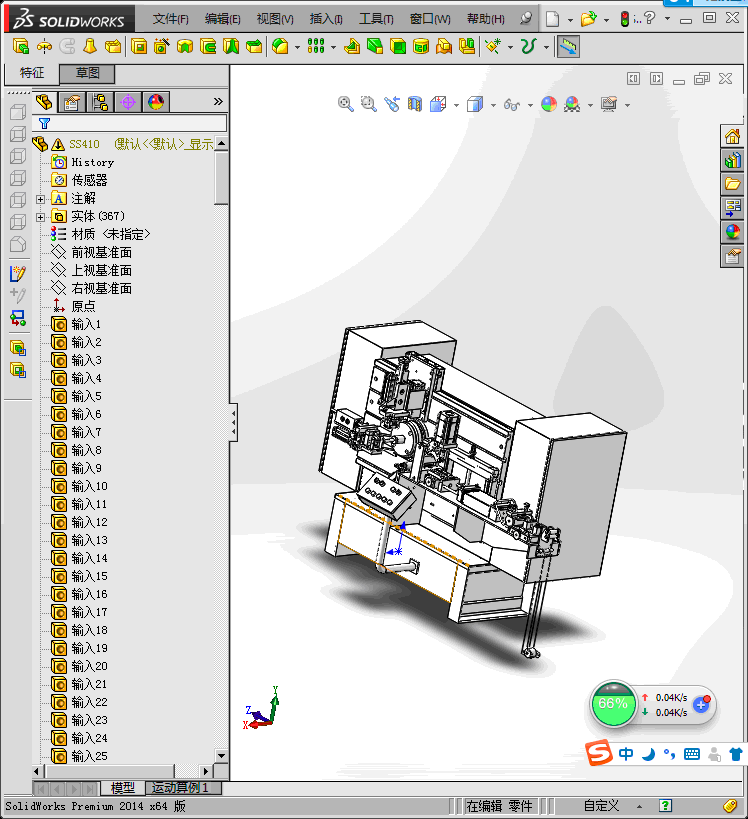Click the Extruded Boss/Base tool icon

point(20,46)
